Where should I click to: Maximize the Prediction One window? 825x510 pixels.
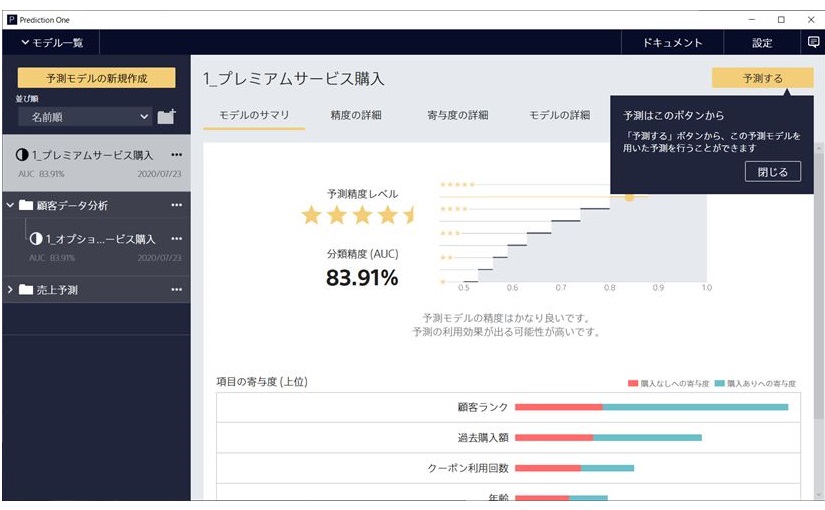click(x=781, y=19)
